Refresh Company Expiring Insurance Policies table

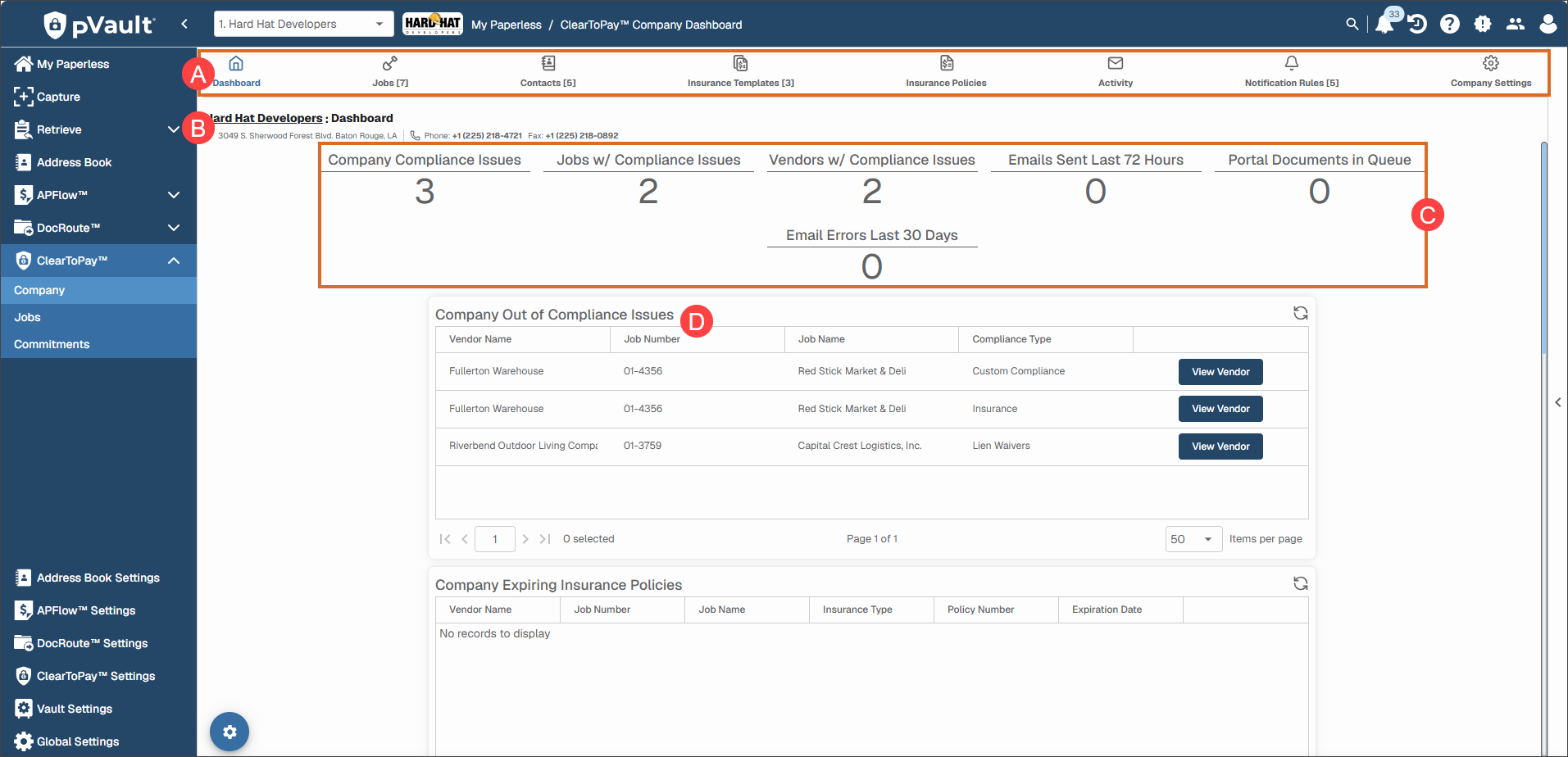[x=1301, y=583]
